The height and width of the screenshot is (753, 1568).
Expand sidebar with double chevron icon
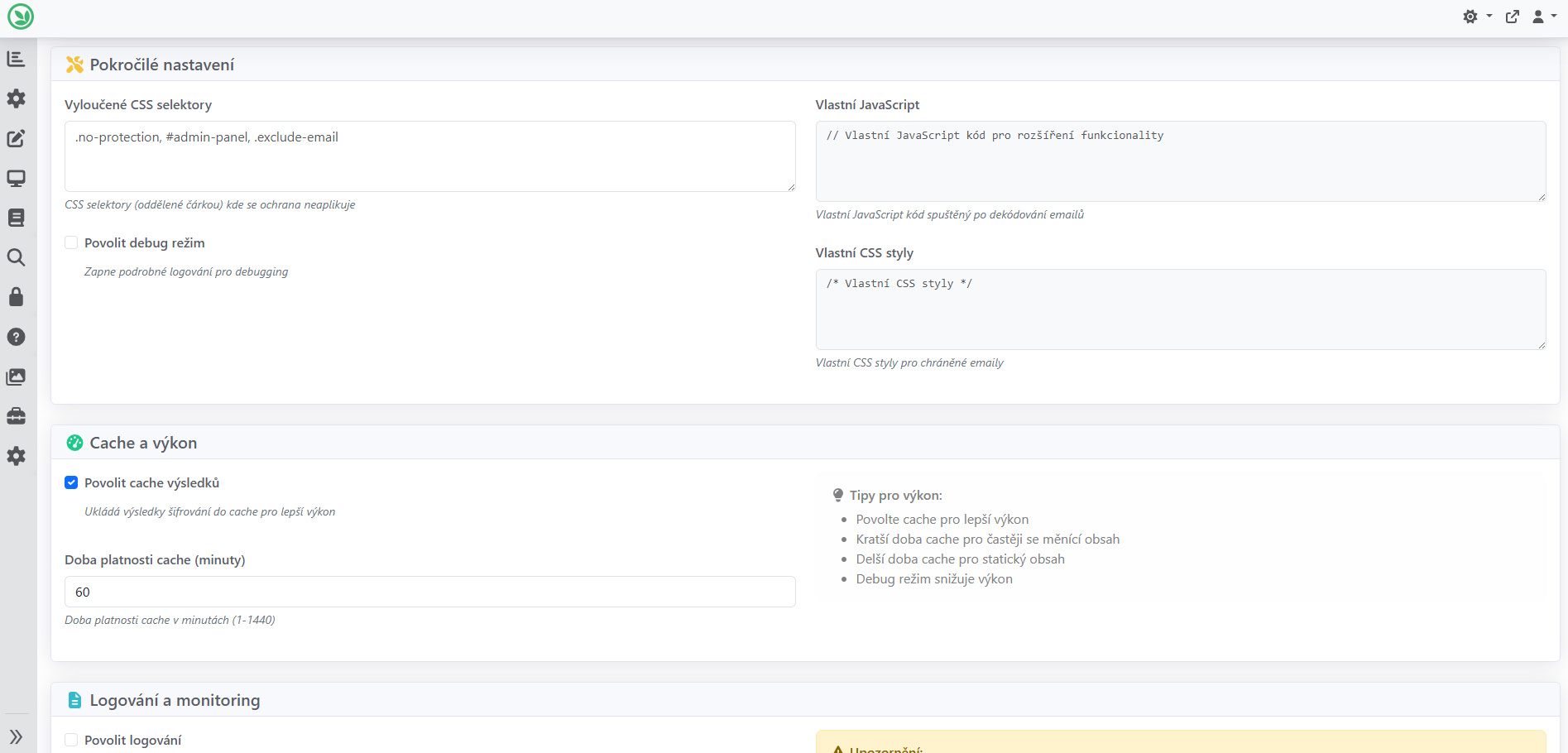coord(16,736)
